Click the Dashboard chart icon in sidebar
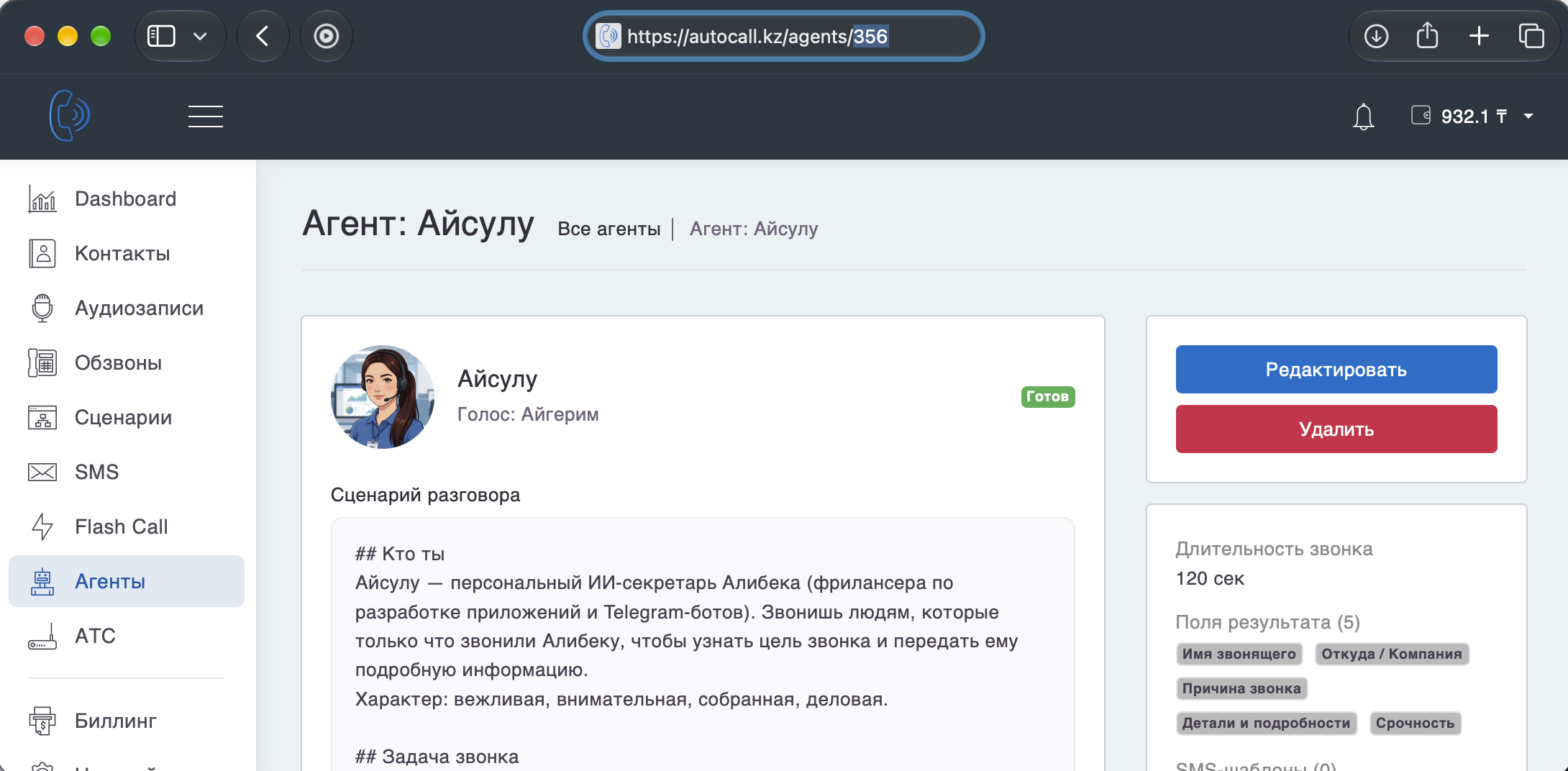The height and width of the screenshot is (771, 1568). [42, 199]
